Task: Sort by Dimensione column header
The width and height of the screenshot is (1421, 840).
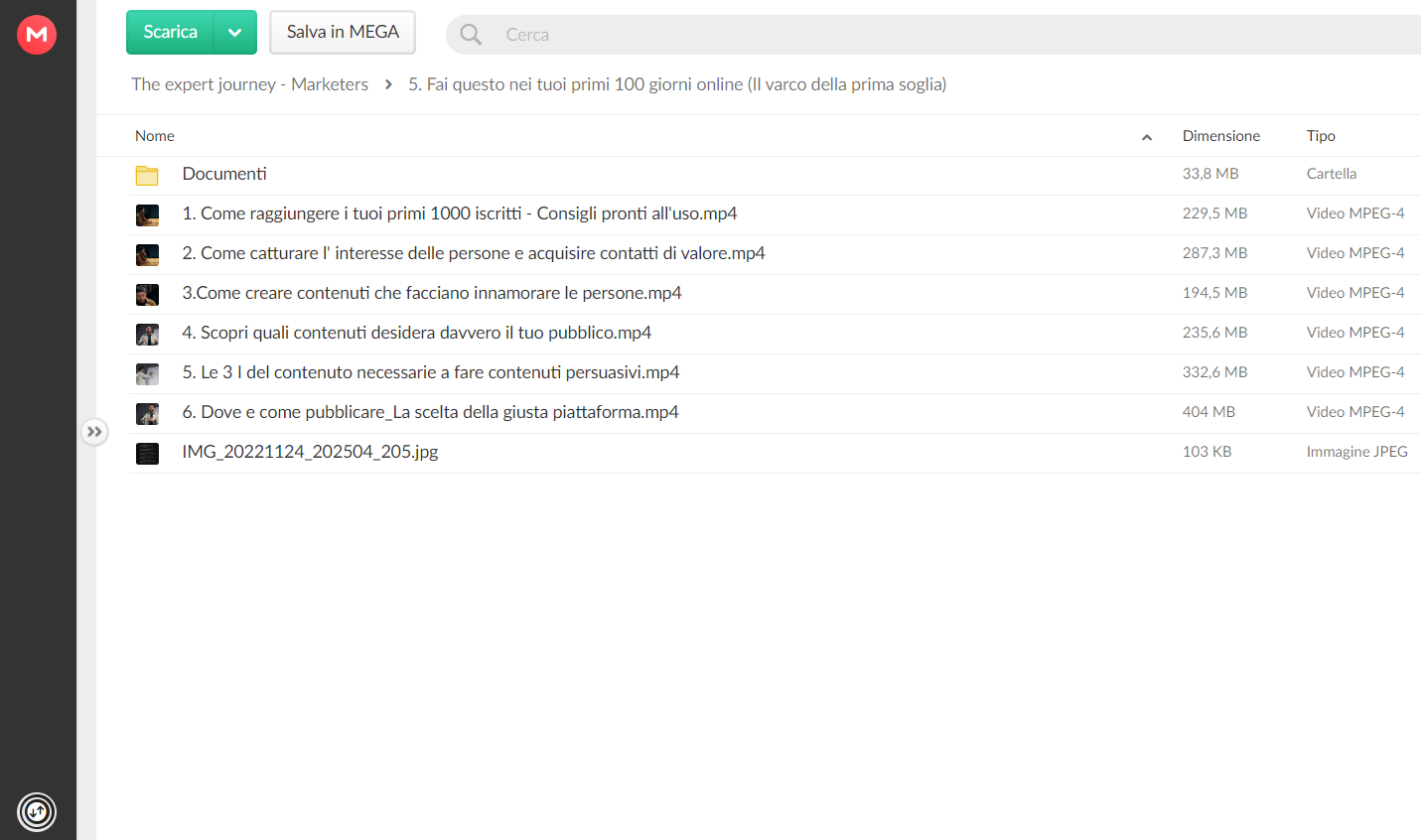Action: 1220,136
